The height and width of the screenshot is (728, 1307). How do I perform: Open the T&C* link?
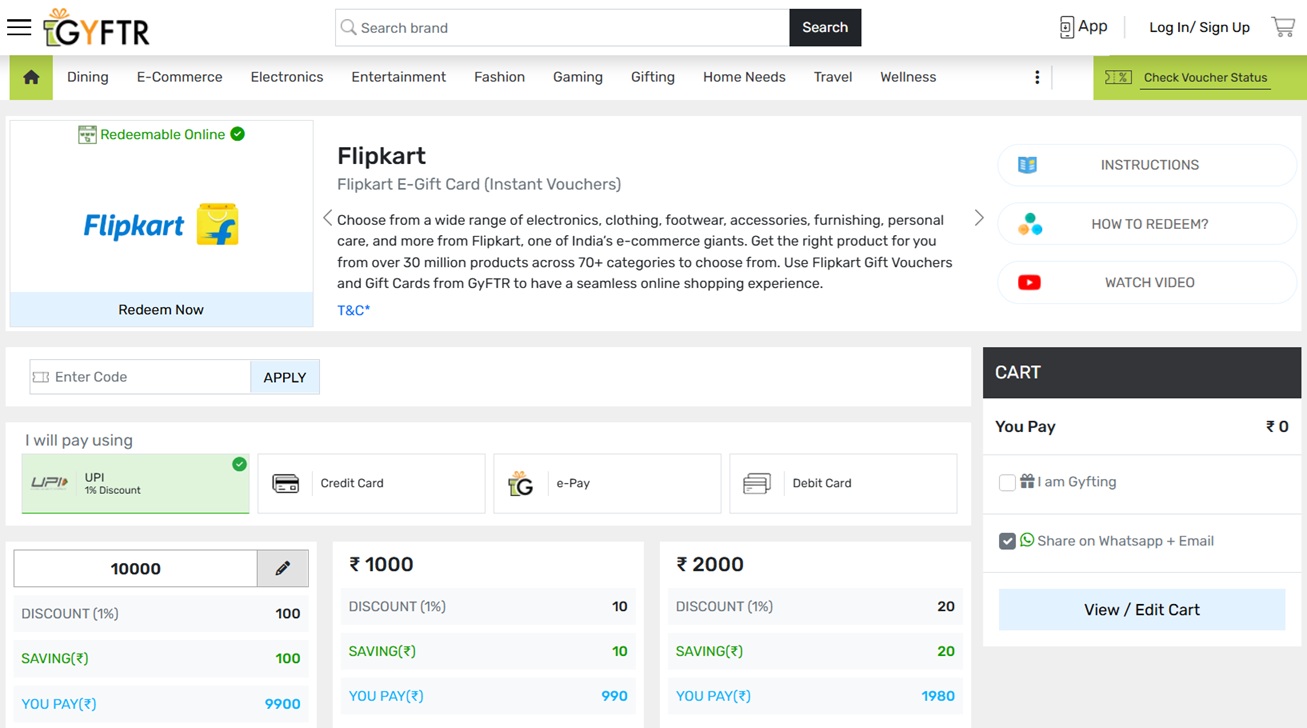pyautogui.click(x=353, y=310)
